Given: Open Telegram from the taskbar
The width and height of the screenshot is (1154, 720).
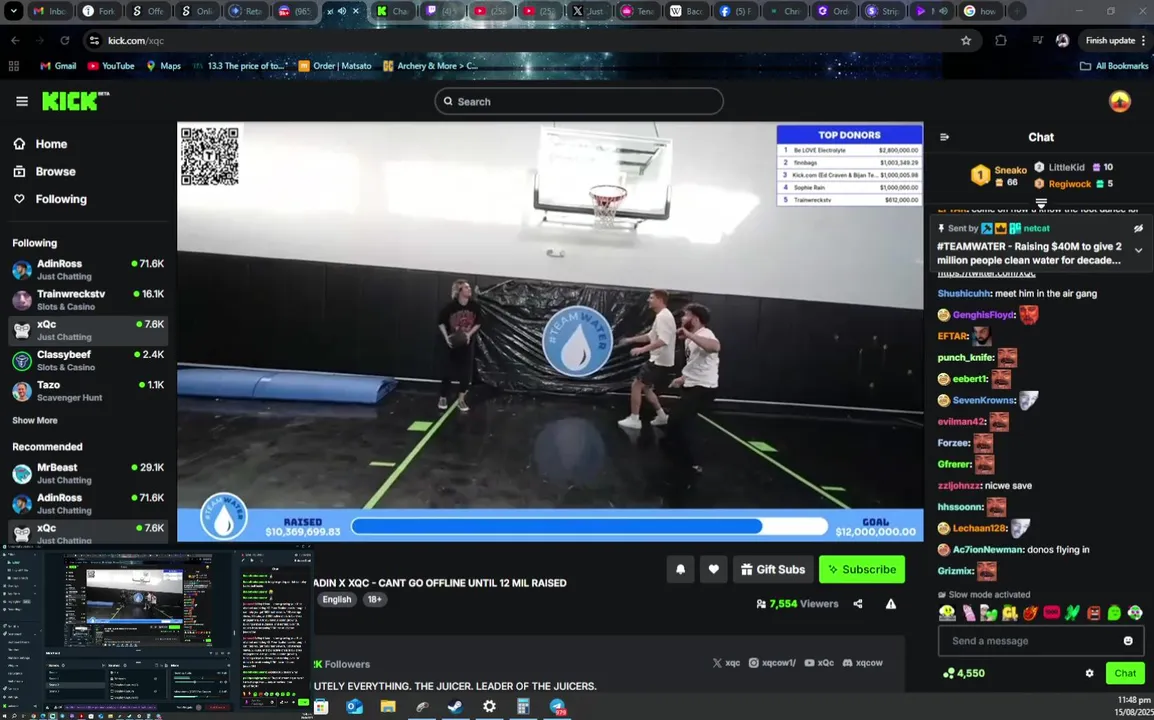Looking at the screenshot, I should [x=558, y=707].
